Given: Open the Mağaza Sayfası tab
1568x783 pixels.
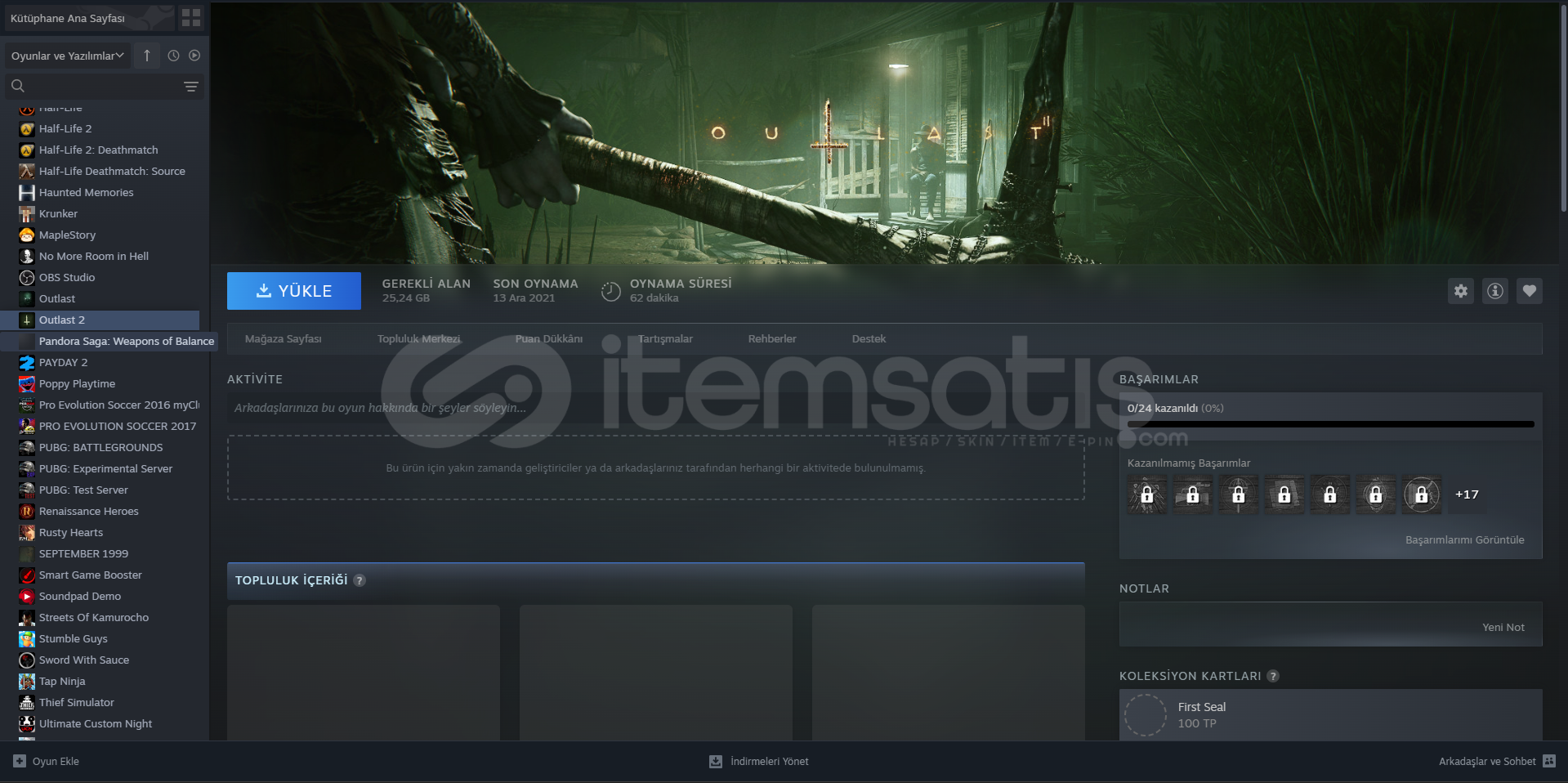Looking at the screenshot, I should point(284,338).
